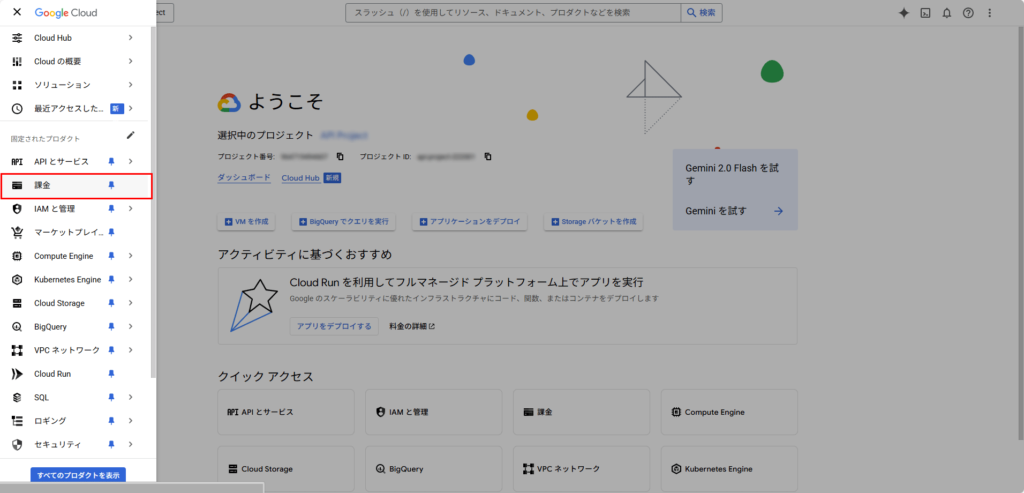This screenshot has height=493, width=1024.
Task: Click the Google Cloud logo
Action: 66,12
